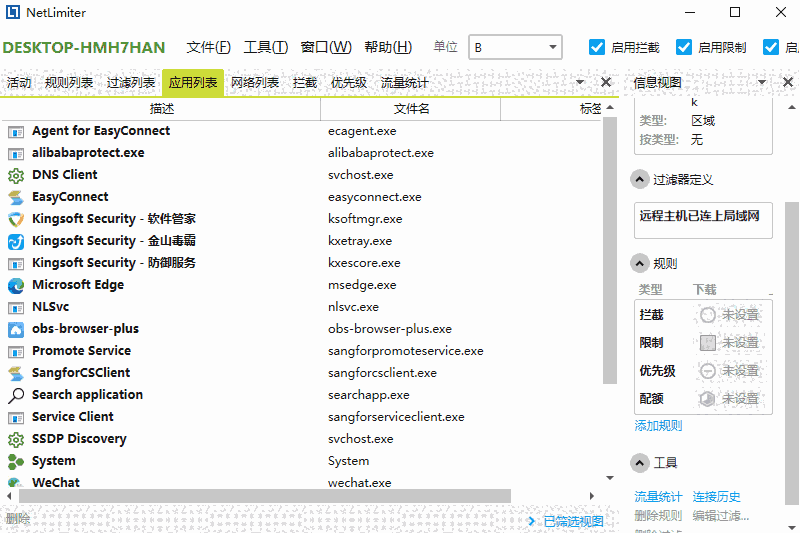The image size is (800, 533).
Task: Switch to the 网络列表 tab
Action: tap(255, 83)
